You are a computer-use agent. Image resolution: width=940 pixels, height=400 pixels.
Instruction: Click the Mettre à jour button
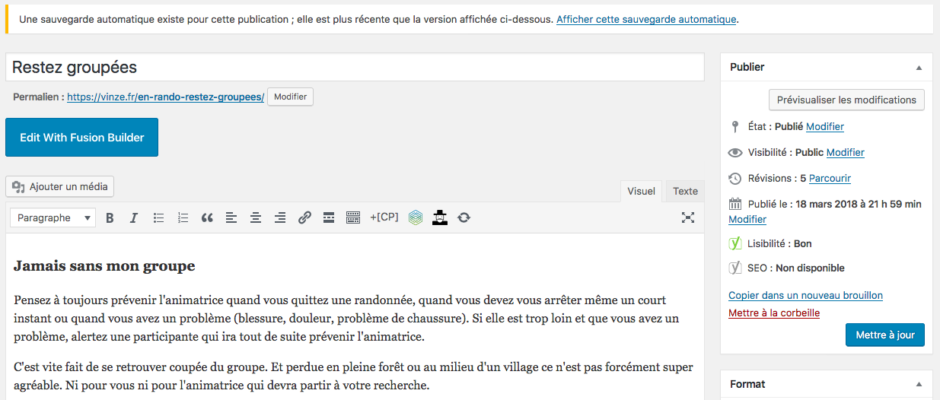pyautogui.click(x=884, y=335)
